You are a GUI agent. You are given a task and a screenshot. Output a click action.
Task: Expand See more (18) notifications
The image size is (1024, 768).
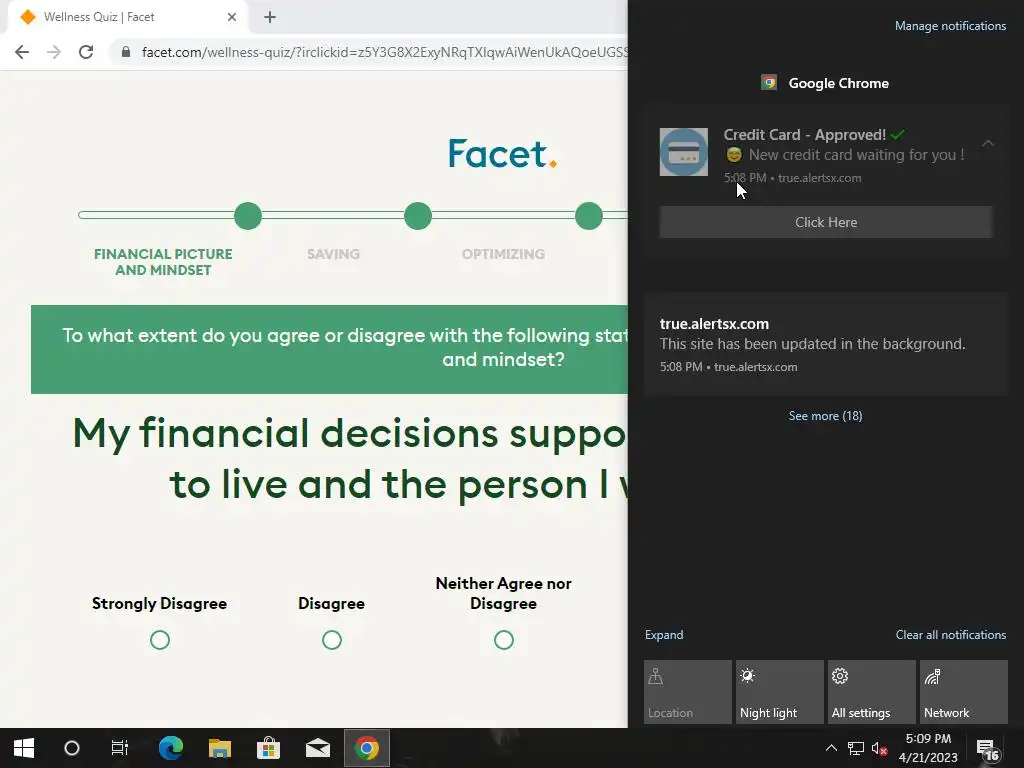(x=825, y=416)
